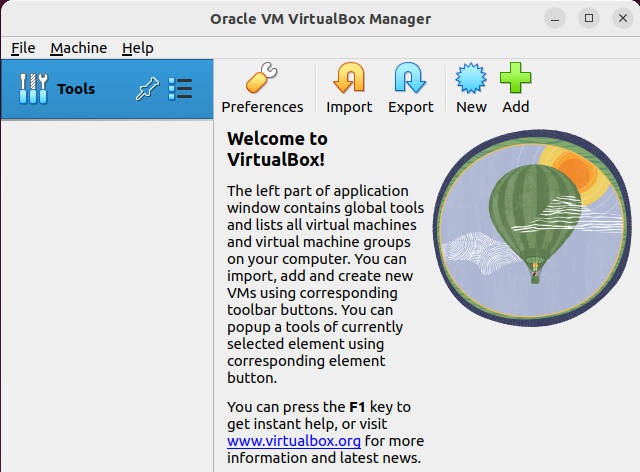Open the Tools list menu icon
The width and height of the screenshot is (640, 472).
pos(180,89)
